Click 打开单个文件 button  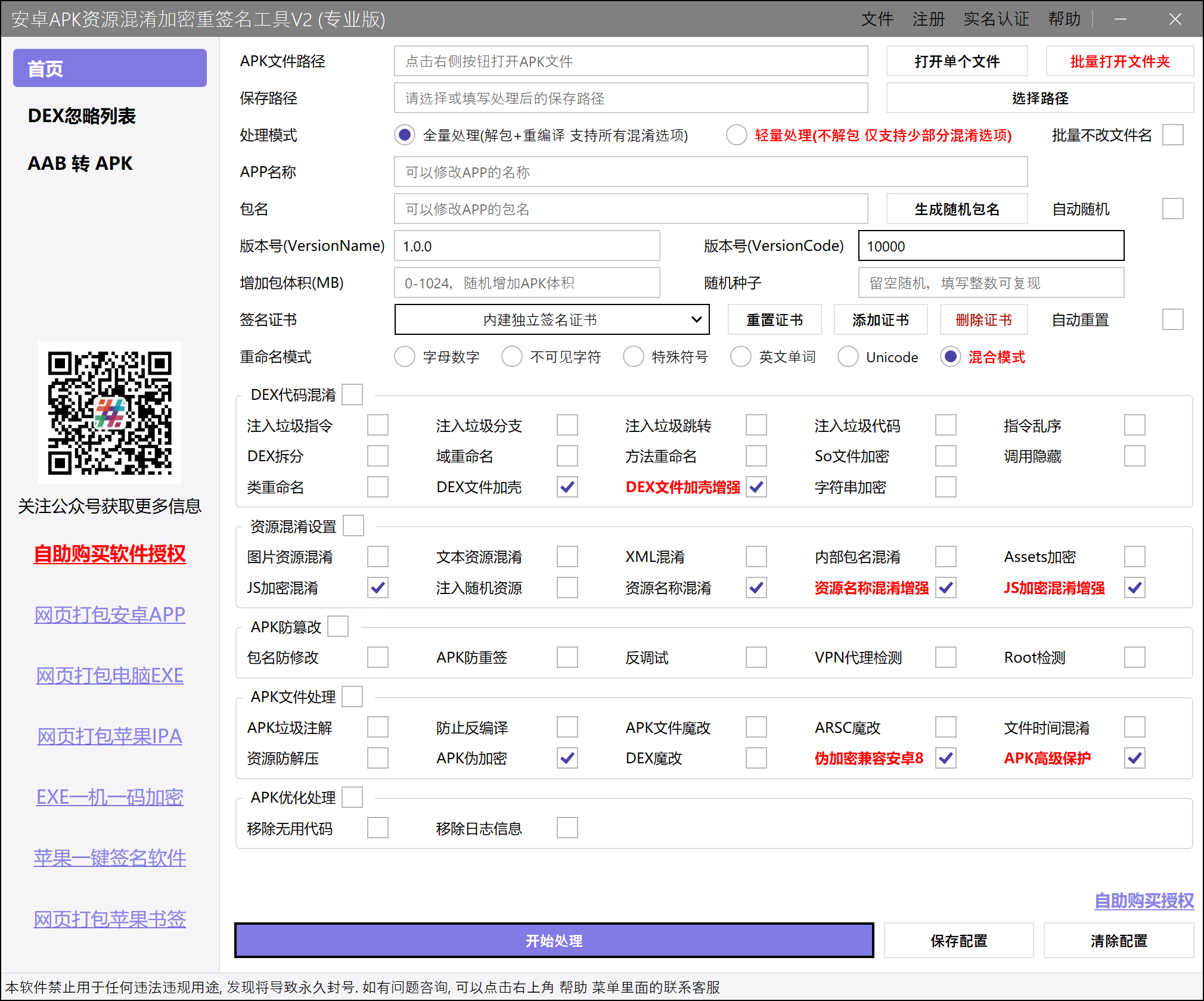[x=957, y=61]
